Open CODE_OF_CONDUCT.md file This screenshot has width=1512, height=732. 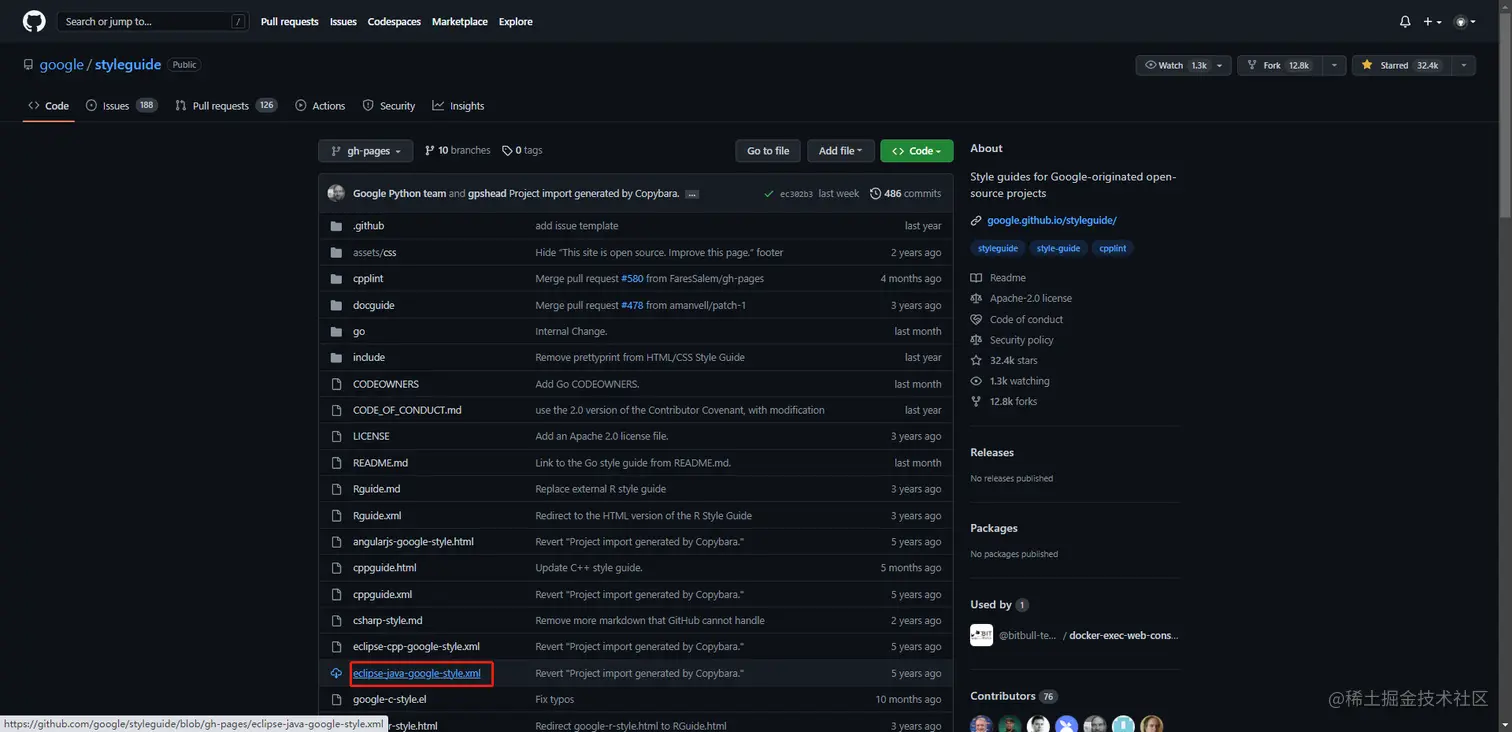407,410
